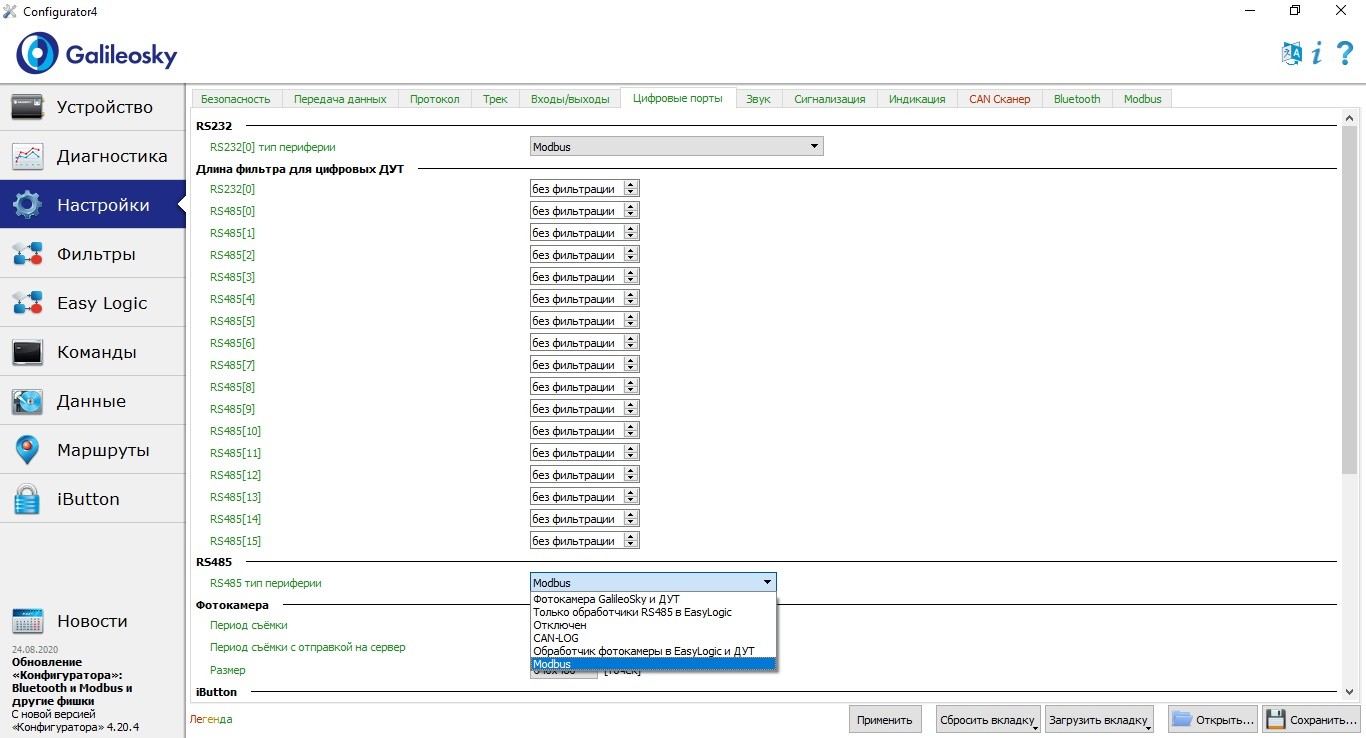Open the info 'i' icon
This screenshot has width=1366, height=738.
(1317, 54)
